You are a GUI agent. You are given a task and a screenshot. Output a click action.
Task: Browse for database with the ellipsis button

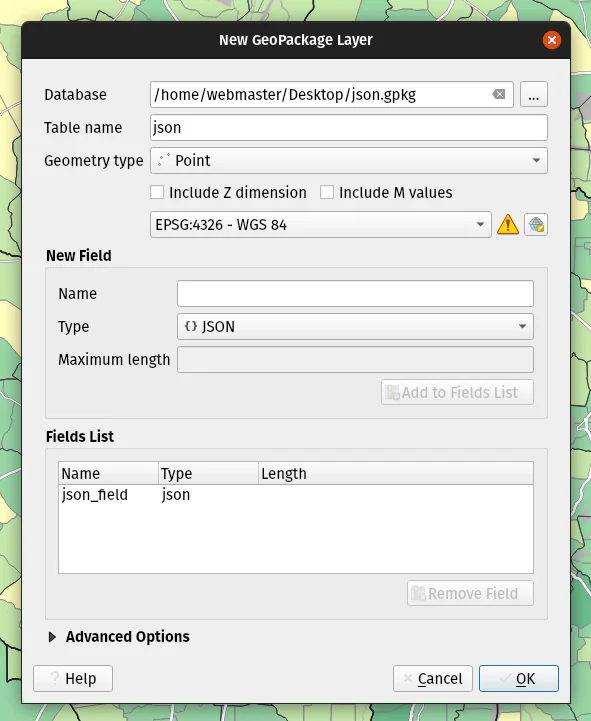pyautogui.click(x=534, y=95)
